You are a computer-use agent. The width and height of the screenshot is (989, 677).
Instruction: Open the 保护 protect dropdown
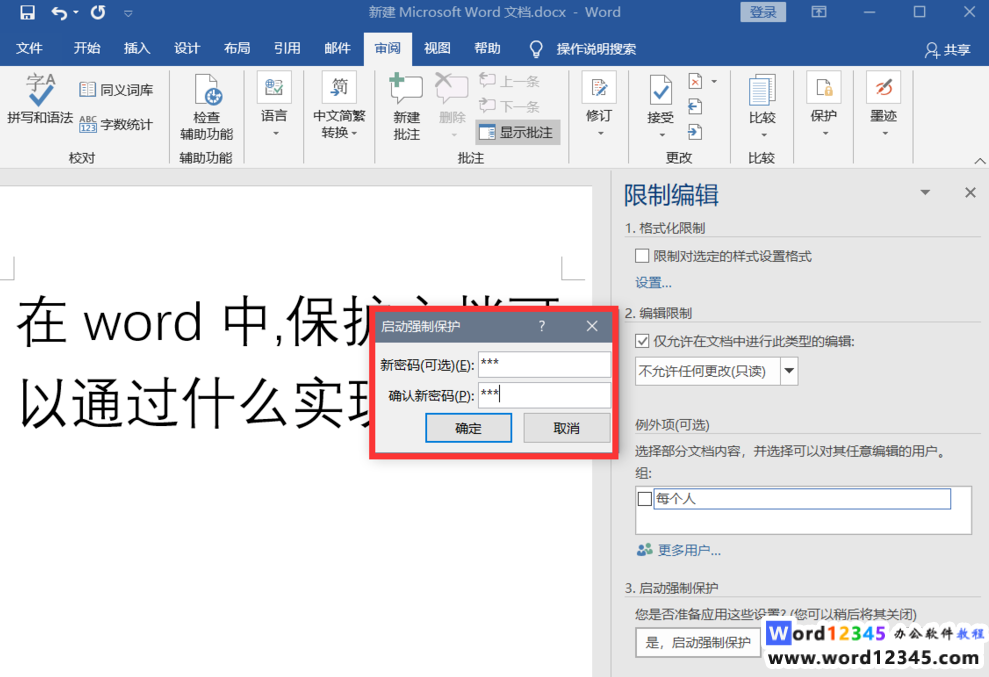pos(824,104)
